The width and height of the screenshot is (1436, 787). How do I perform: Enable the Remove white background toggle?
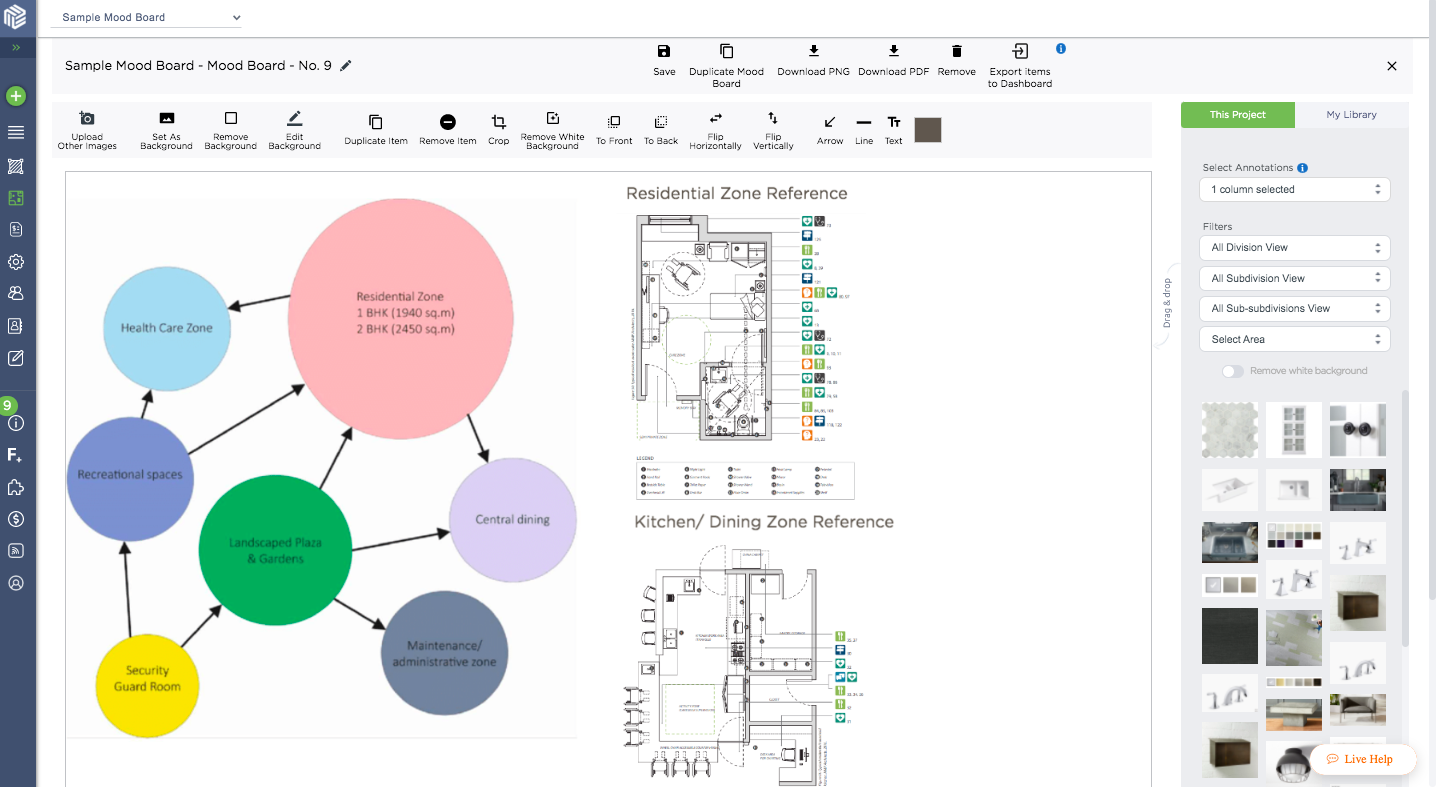click(1232, 371)
